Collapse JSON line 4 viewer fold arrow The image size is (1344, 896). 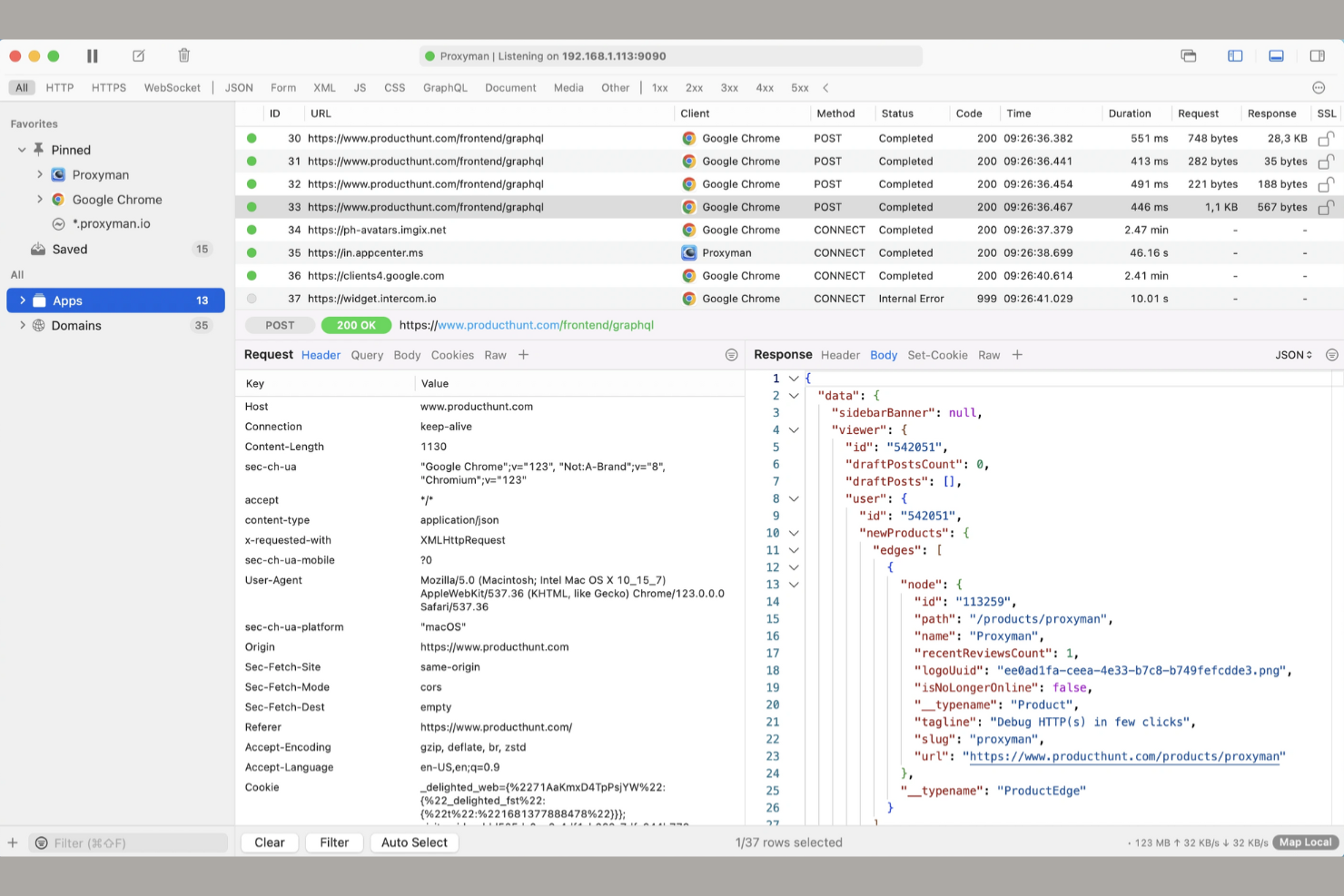pyautogui.click(x=794, y=430)
